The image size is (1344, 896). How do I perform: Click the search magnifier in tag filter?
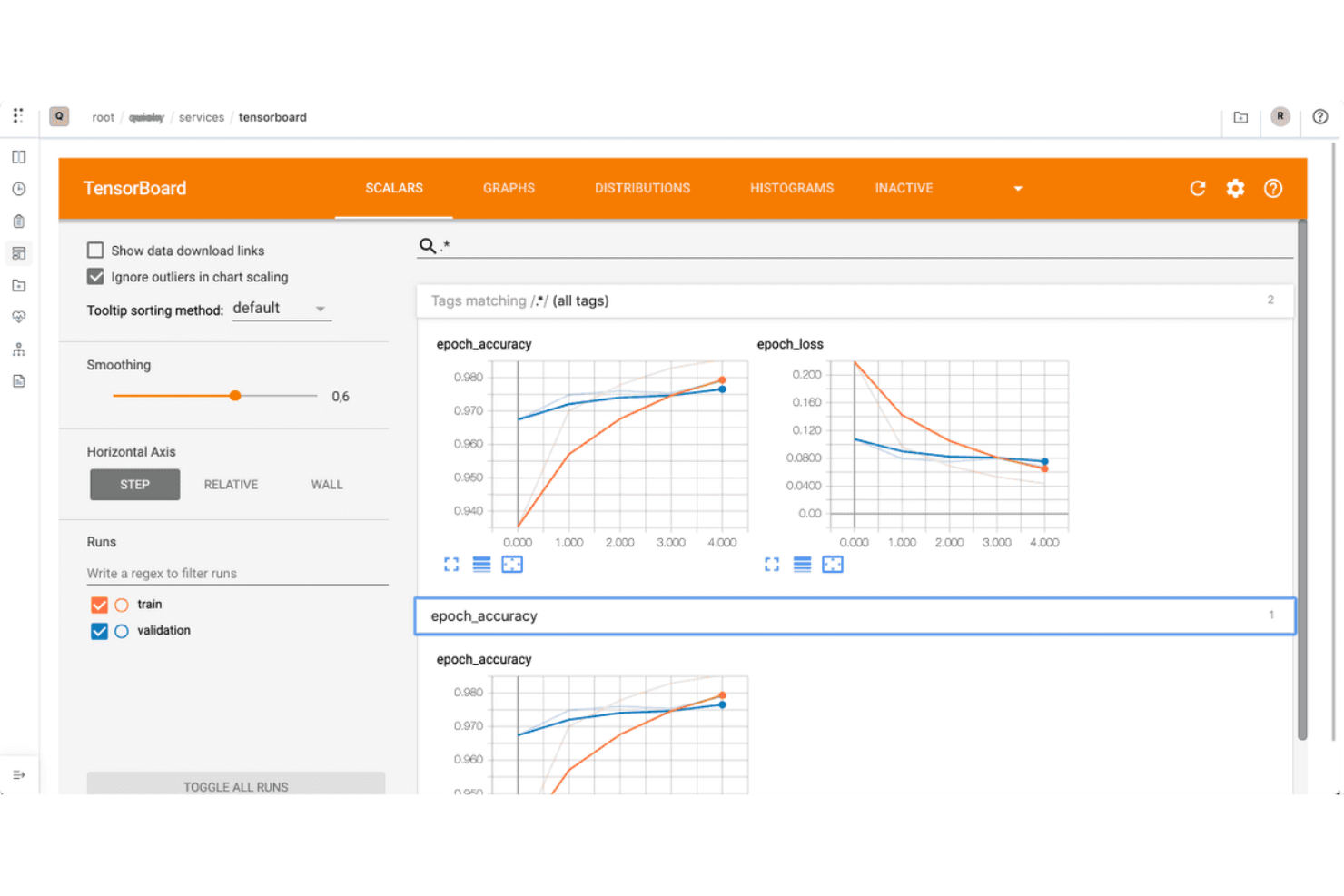tap(427, 245)
